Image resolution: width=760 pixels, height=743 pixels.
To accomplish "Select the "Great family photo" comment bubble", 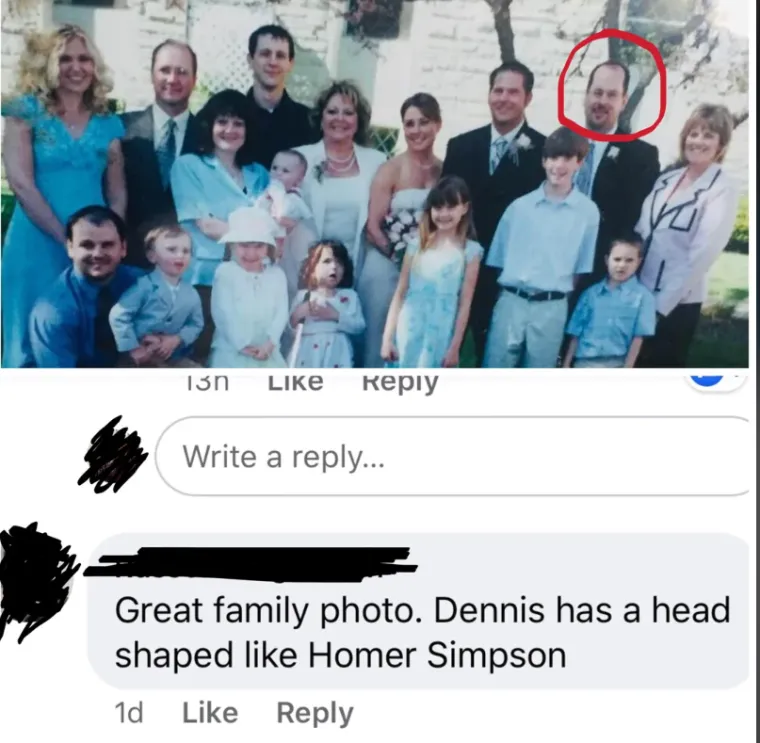I will tap(419, 611).
